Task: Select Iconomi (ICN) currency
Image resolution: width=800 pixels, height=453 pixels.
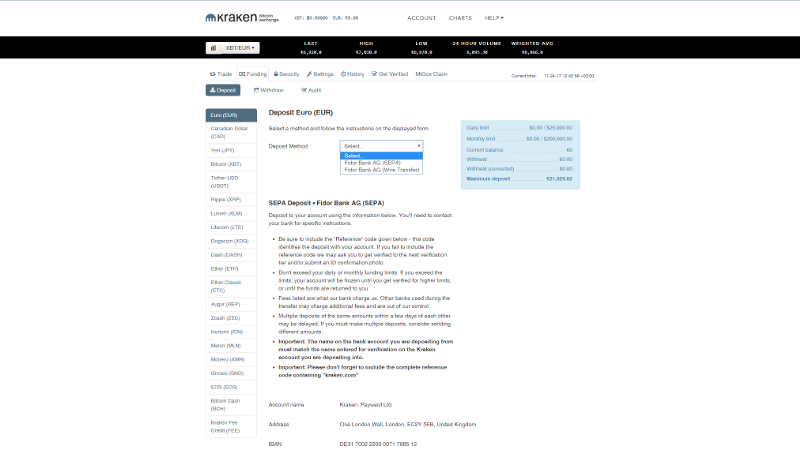Action: pyautogui.click(x=231, y=332)
